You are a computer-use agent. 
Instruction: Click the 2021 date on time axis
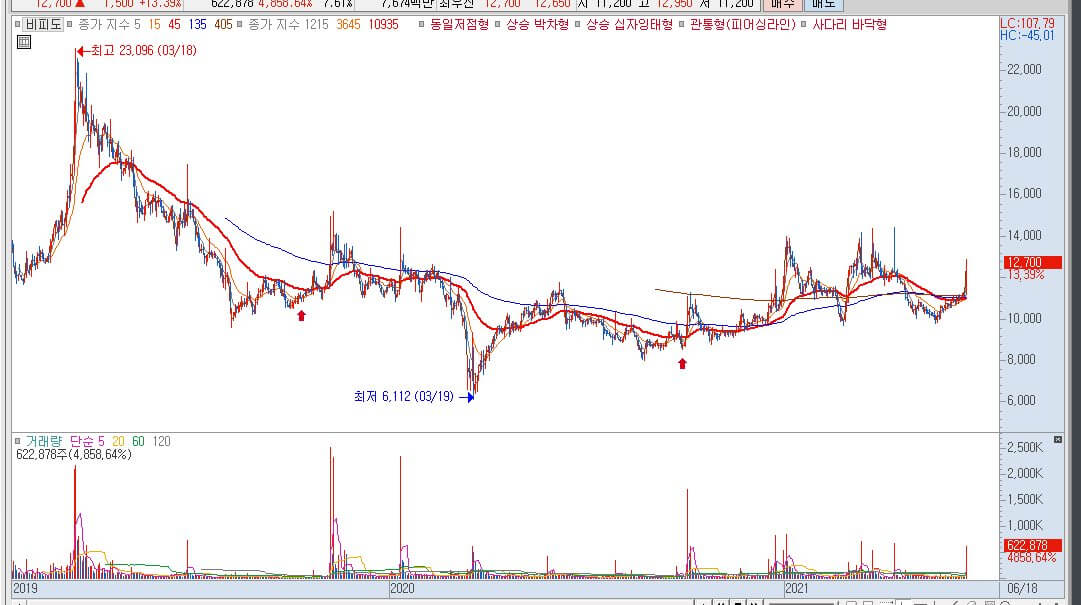point(796,588)
